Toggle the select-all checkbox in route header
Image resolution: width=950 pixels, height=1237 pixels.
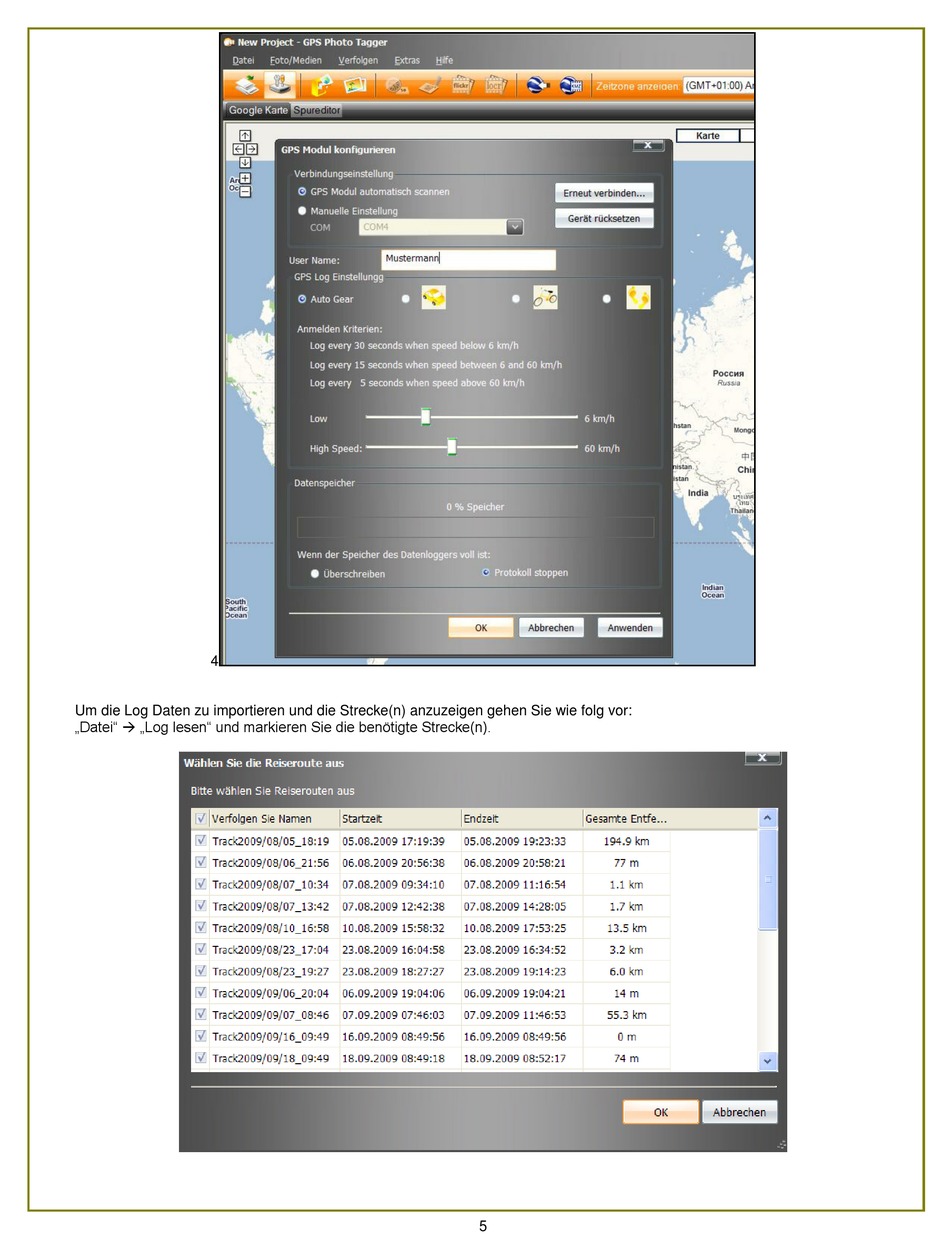click(x=200, y=819)
